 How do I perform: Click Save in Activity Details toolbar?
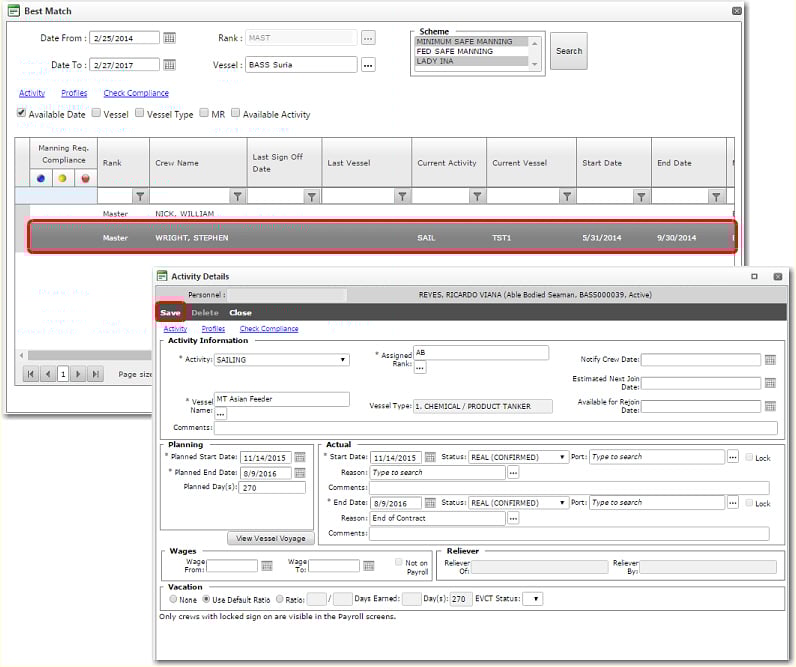pyautogui.click(x=170, y=312)
